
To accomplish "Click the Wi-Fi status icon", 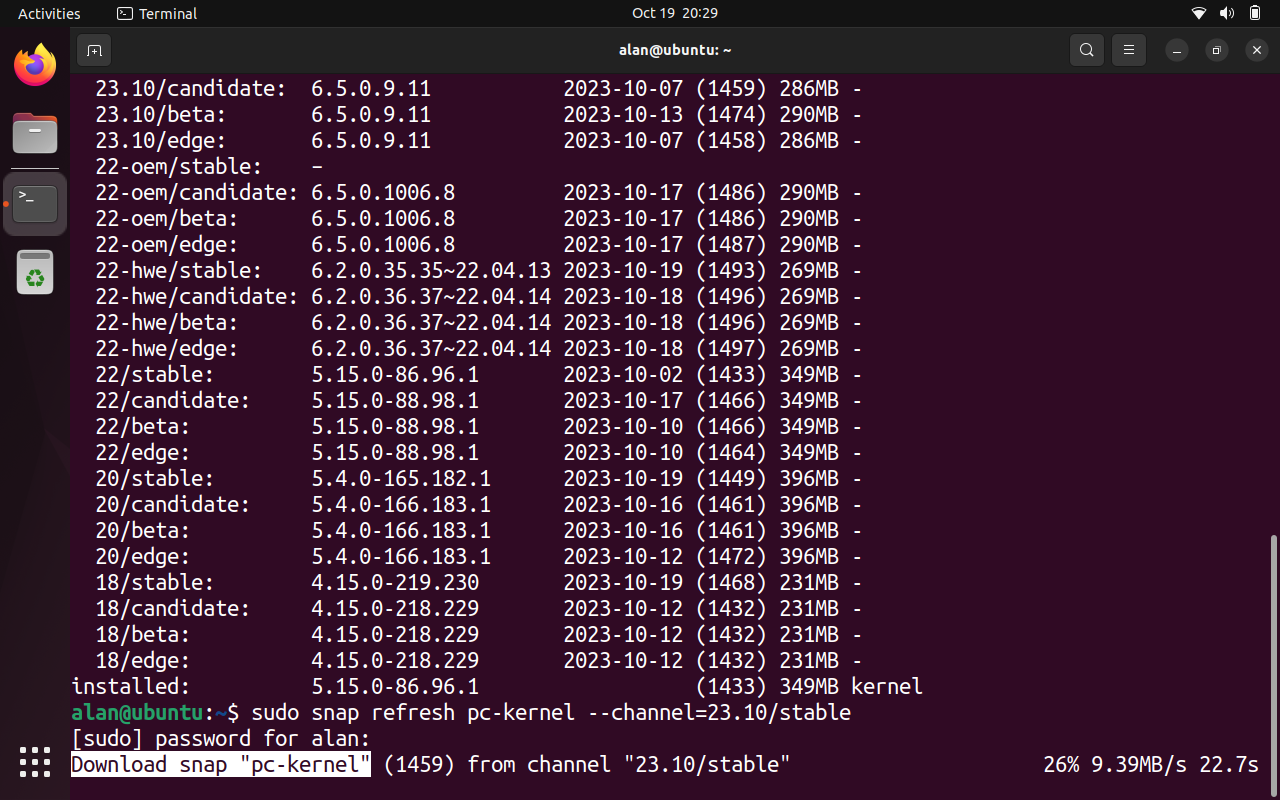I will [1199, 14].
